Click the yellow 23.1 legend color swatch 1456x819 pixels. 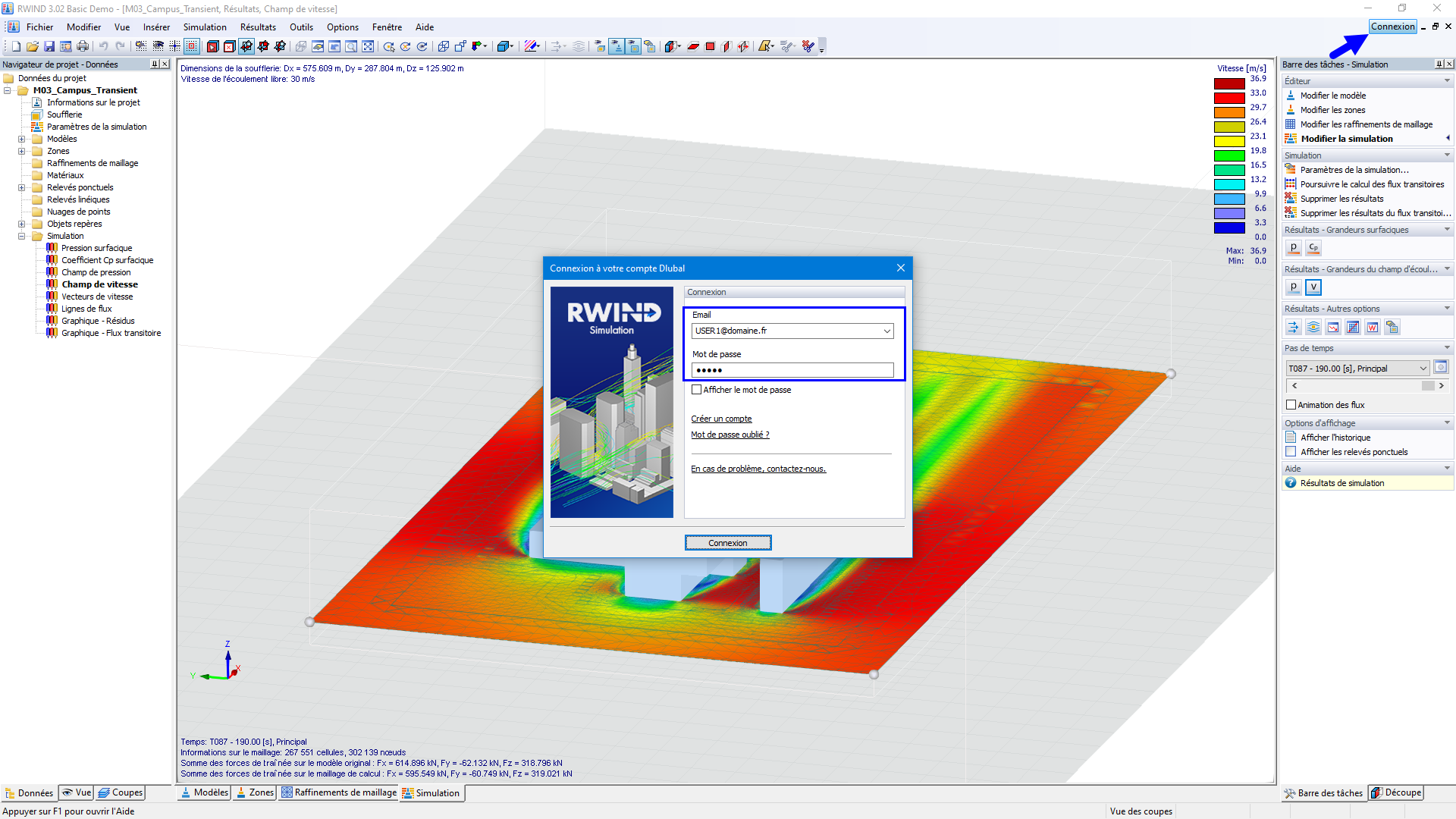(1229, 141)
